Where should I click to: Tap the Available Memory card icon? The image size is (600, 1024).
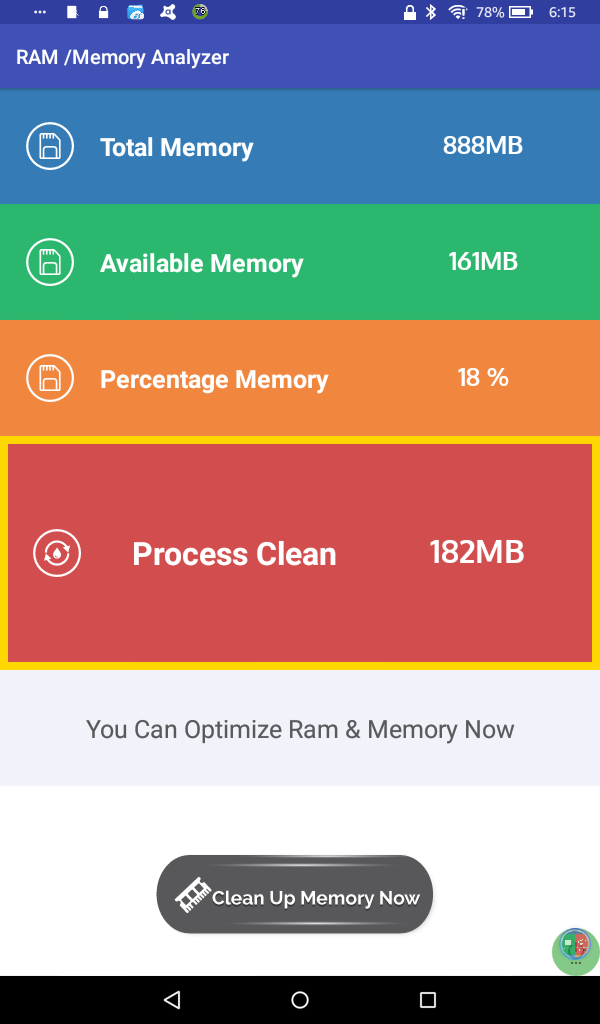(x=50, y=263)
